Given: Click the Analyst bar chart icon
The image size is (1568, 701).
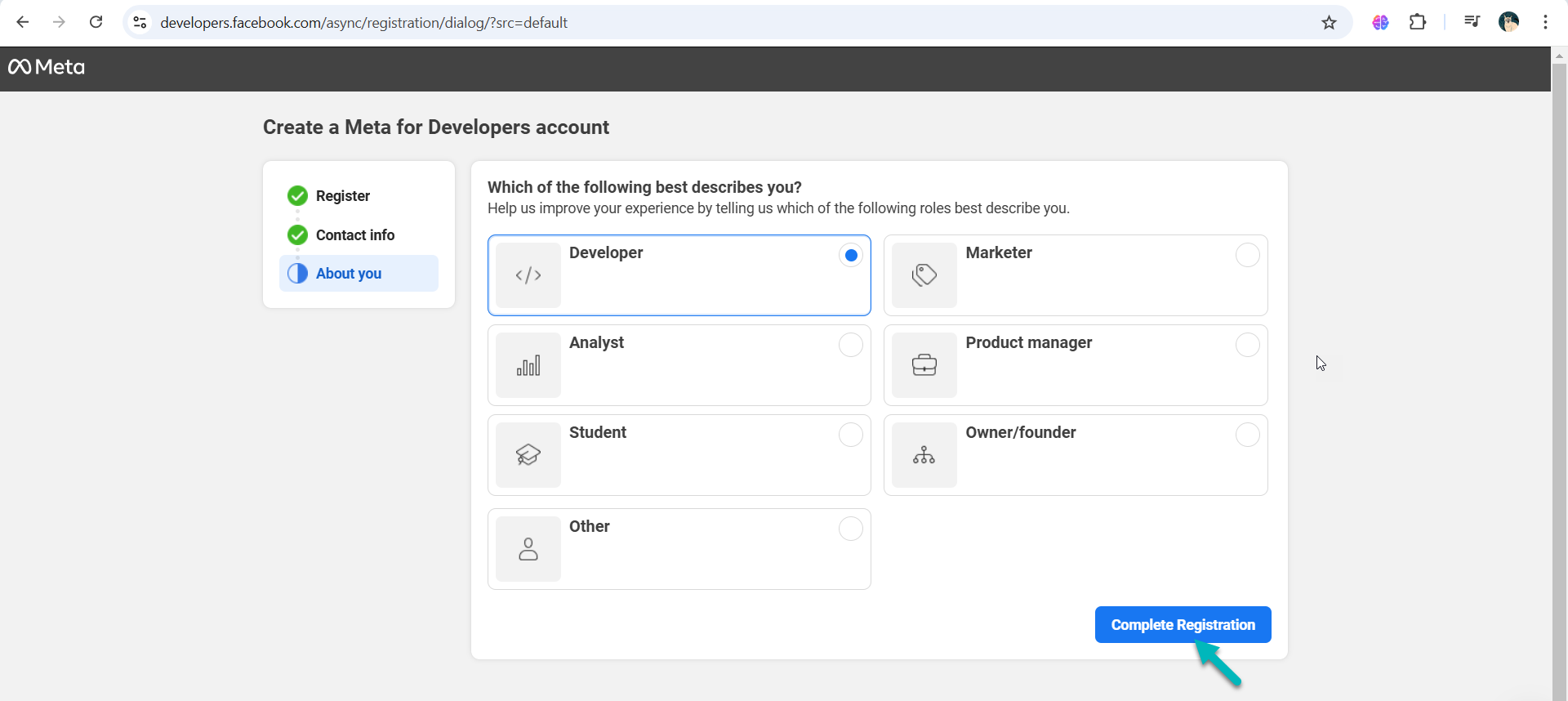Looking at the screenshot, I should click(x=528, y=365).
